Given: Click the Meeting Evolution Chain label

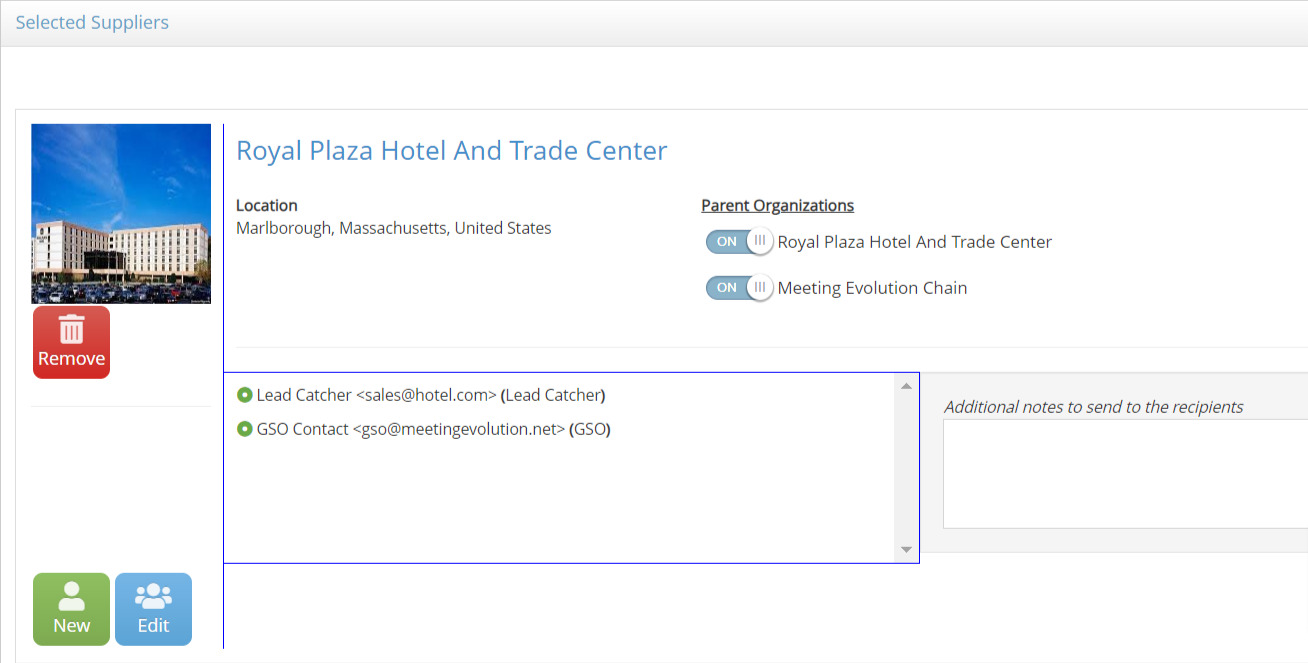Looking at the screenshot, I should tap(872, 288).
